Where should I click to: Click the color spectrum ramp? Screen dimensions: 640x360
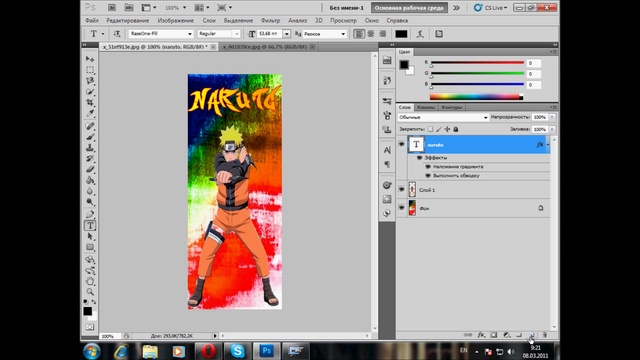click(476, 97)
